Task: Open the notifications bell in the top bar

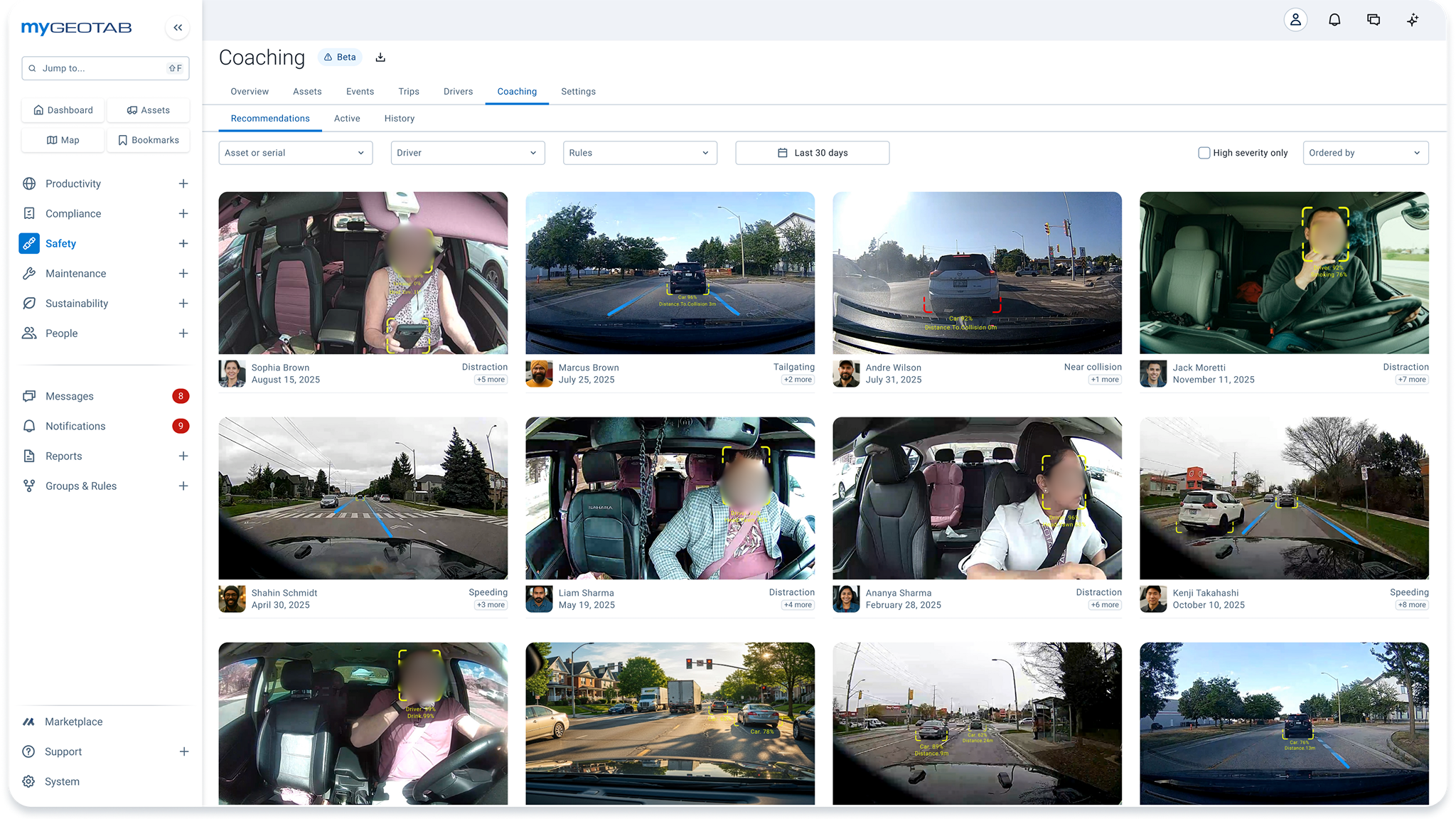Action: (1334, 19)
